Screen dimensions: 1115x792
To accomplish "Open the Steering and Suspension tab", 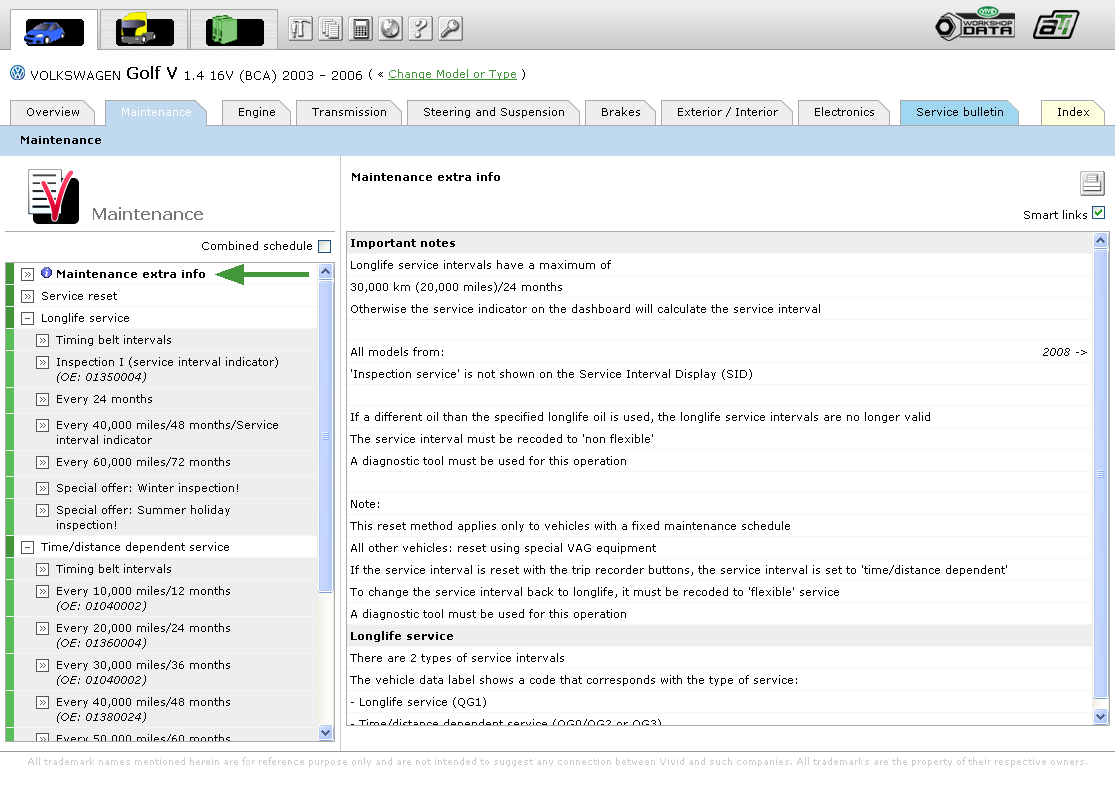I will [494, 112].
